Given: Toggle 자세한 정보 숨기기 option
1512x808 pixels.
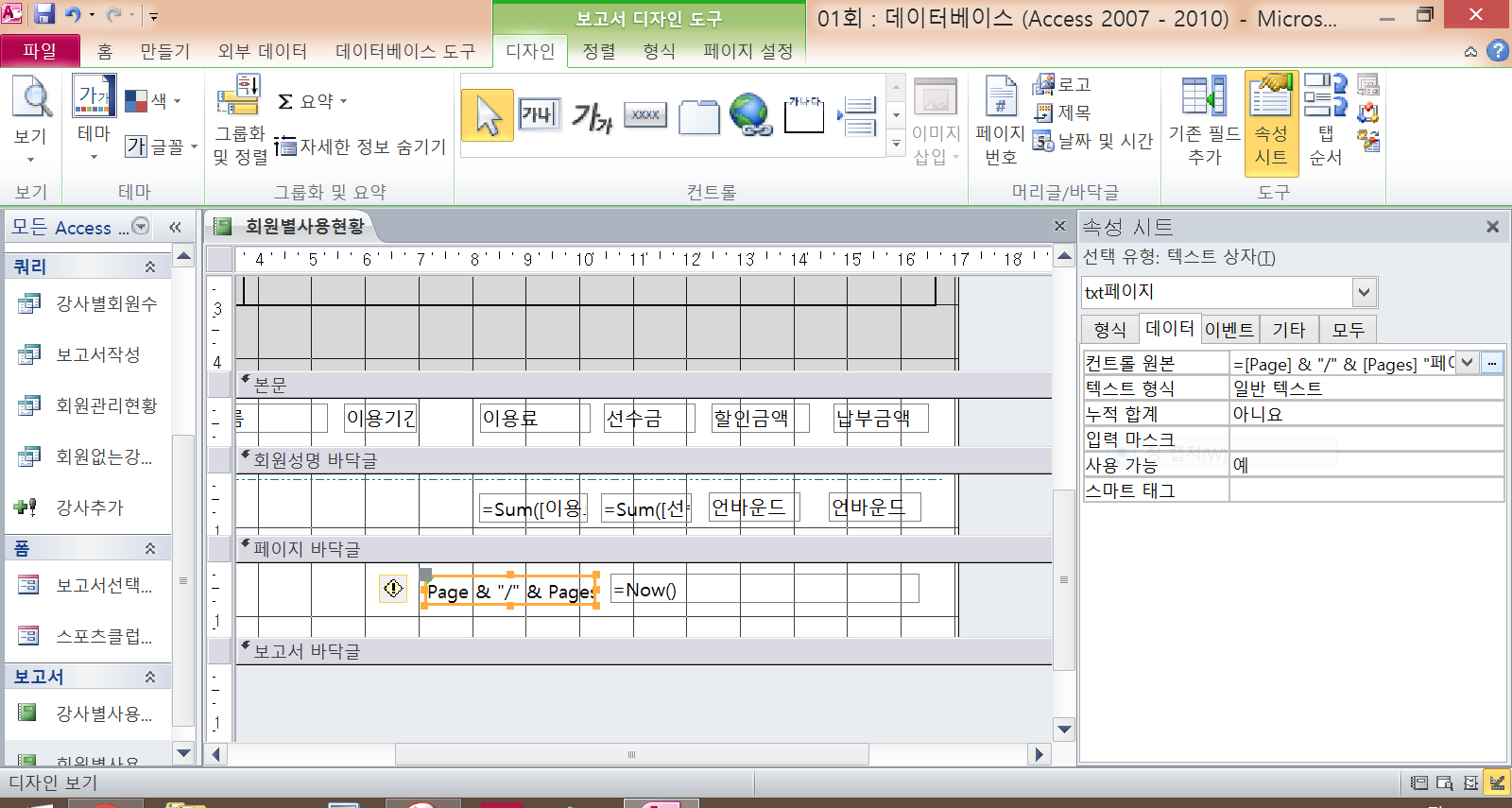Looking at the screenshot, I should 361,146.
